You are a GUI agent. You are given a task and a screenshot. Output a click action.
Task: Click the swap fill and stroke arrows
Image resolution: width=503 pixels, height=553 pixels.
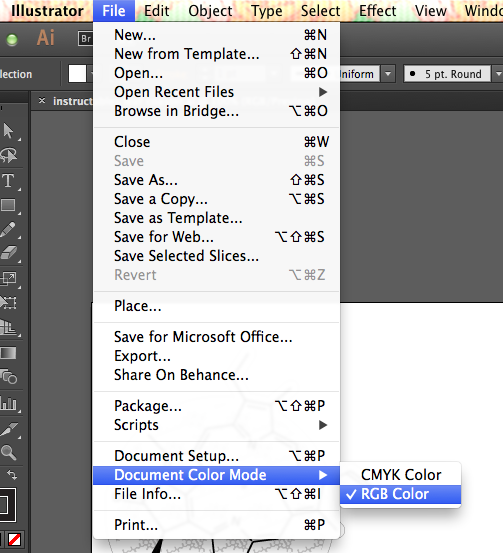click(12, 475)
